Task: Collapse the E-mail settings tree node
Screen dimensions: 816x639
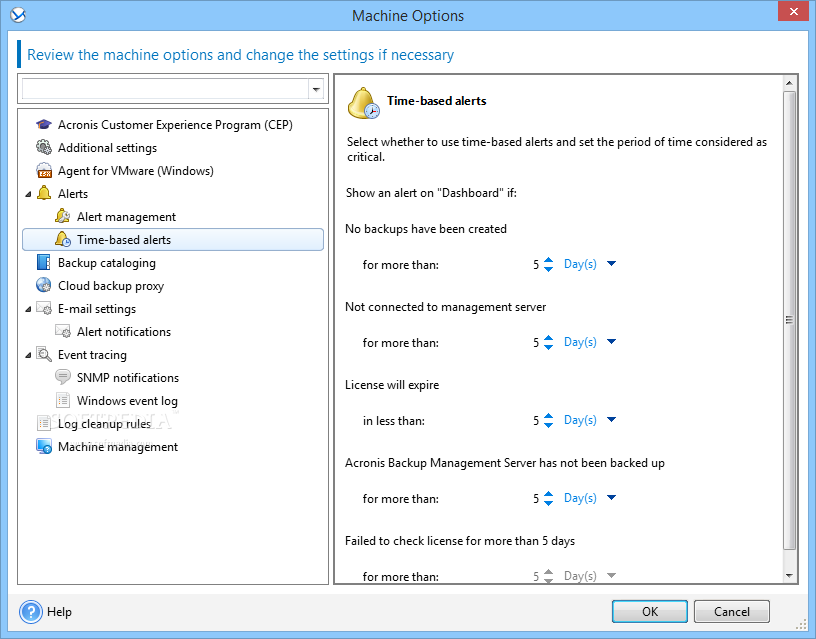Action: point(28,310)
